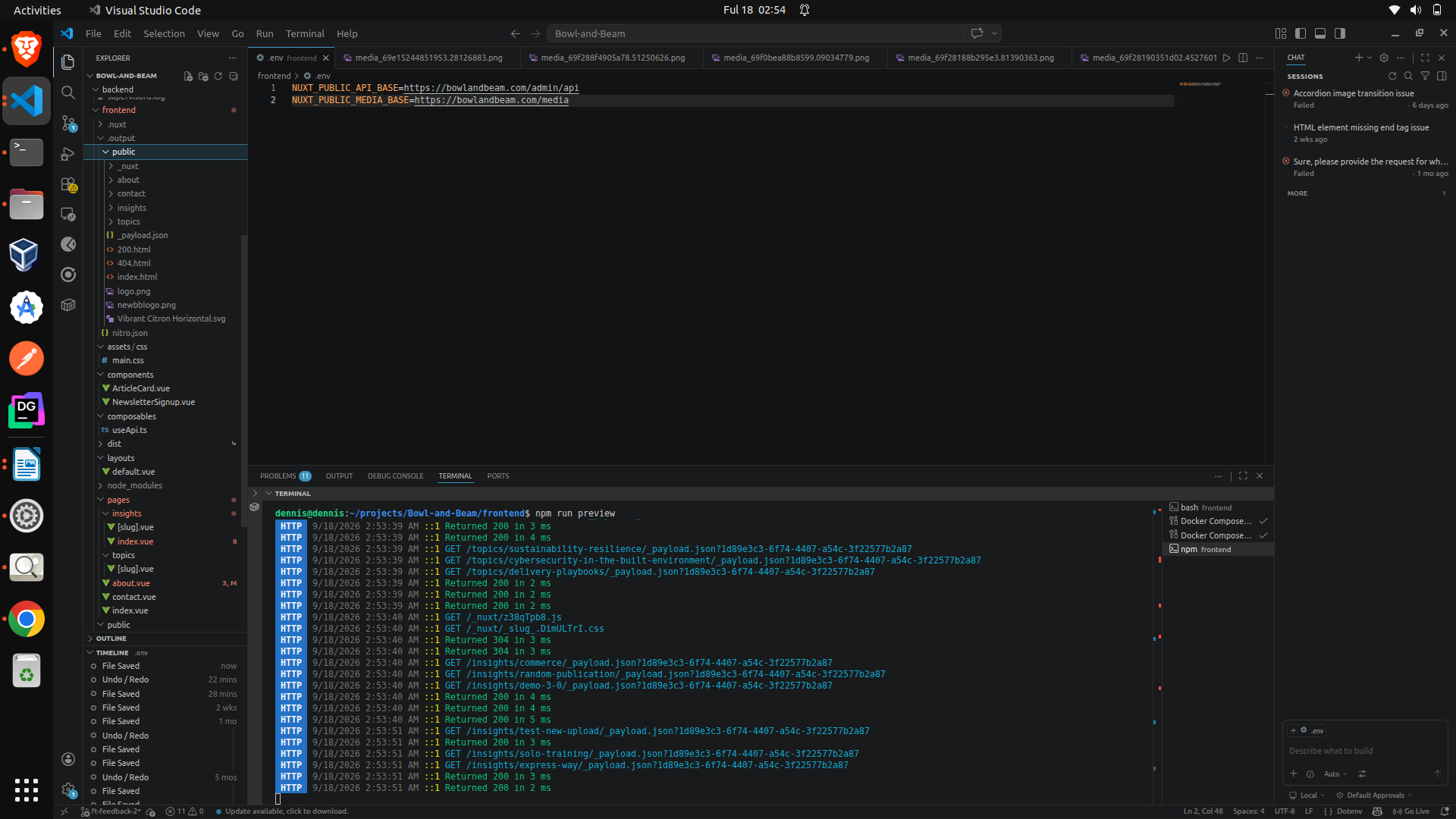
Task: Click the New Folder icon in Explorer header
Action: [x=203, y=76]
